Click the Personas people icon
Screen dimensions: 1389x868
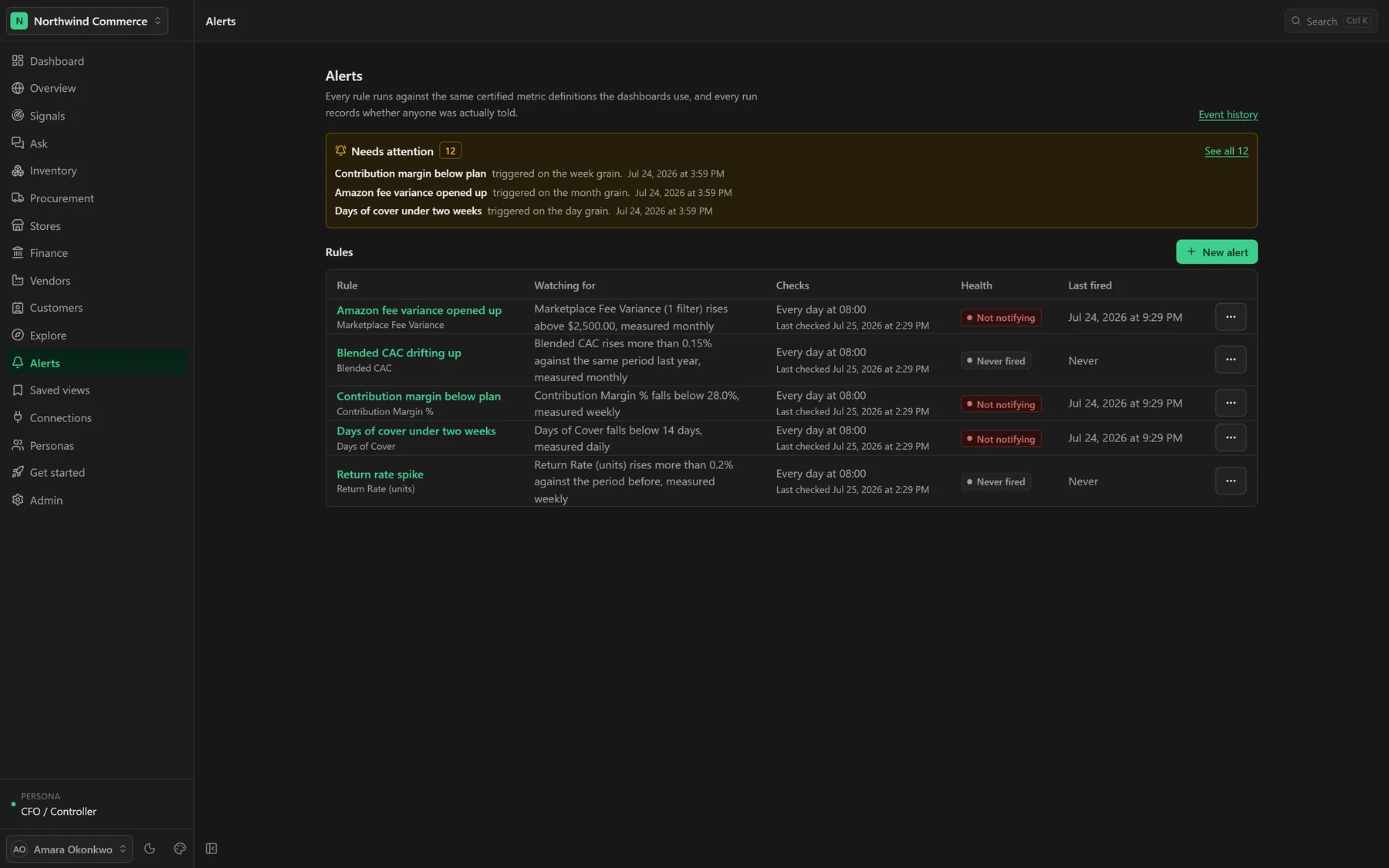click(18, 445)
